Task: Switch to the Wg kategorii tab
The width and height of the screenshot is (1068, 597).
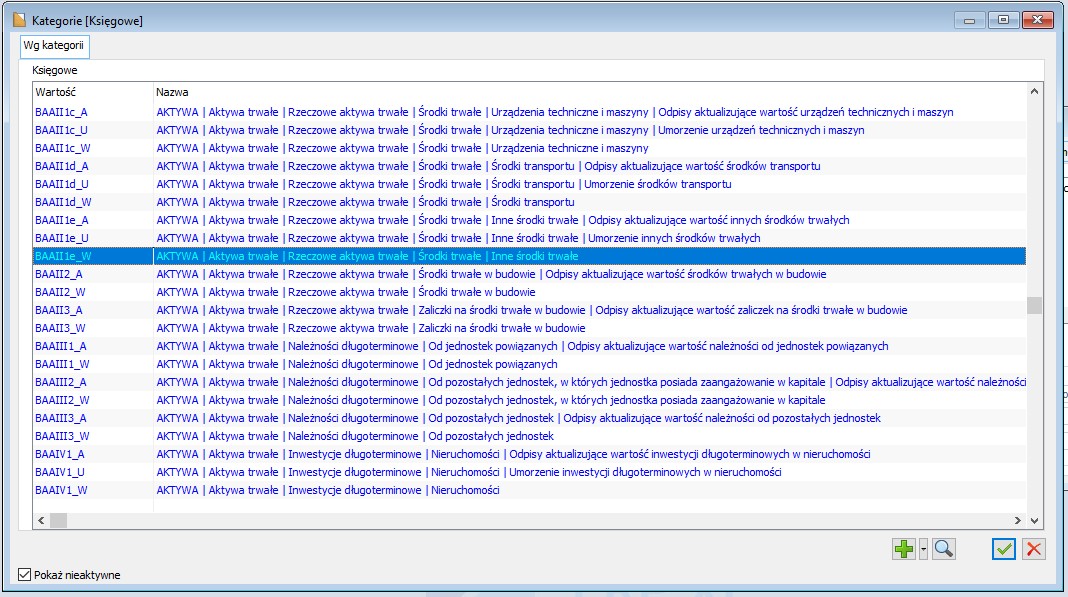Action: 55,46
